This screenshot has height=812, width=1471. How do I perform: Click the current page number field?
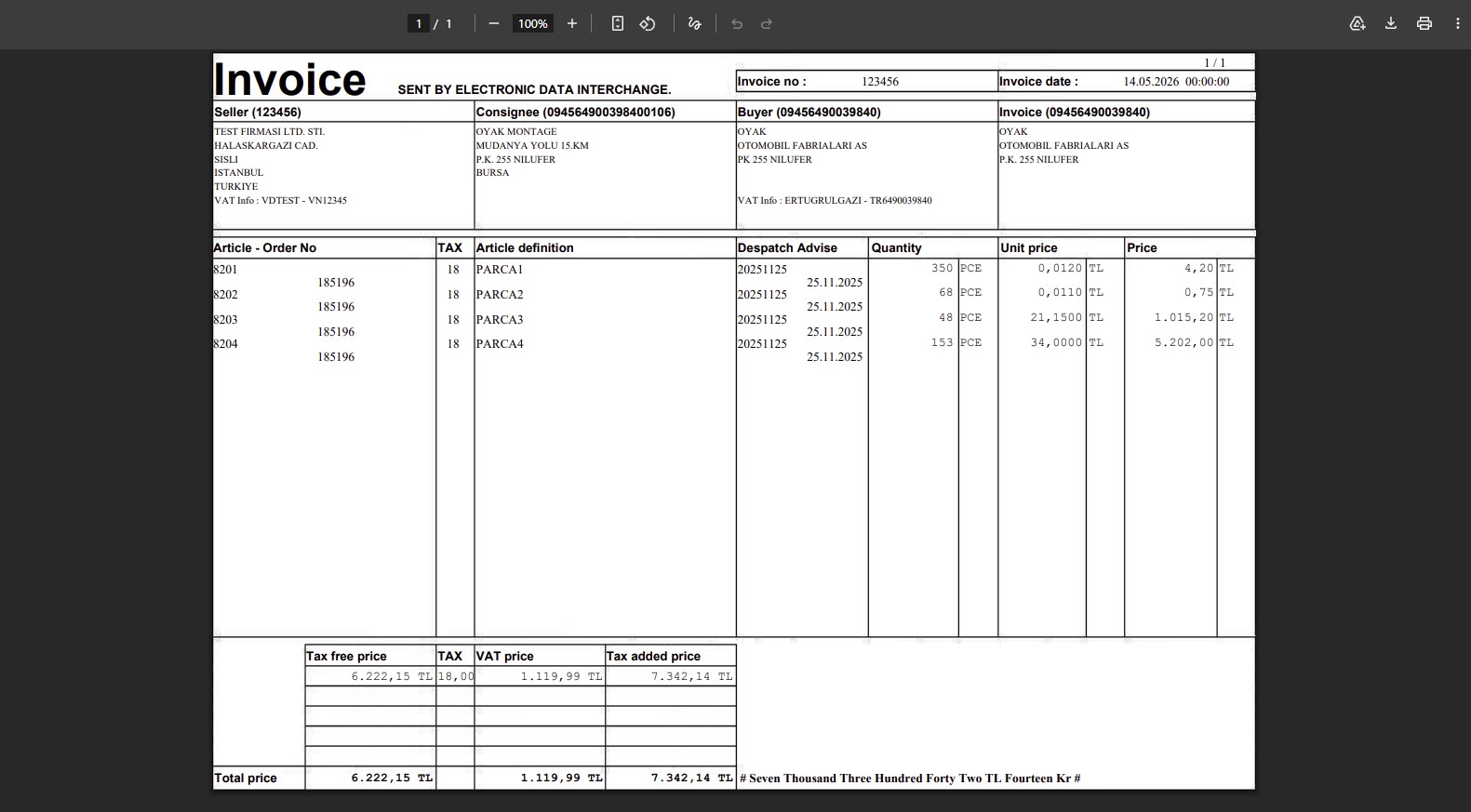[419, 23]
